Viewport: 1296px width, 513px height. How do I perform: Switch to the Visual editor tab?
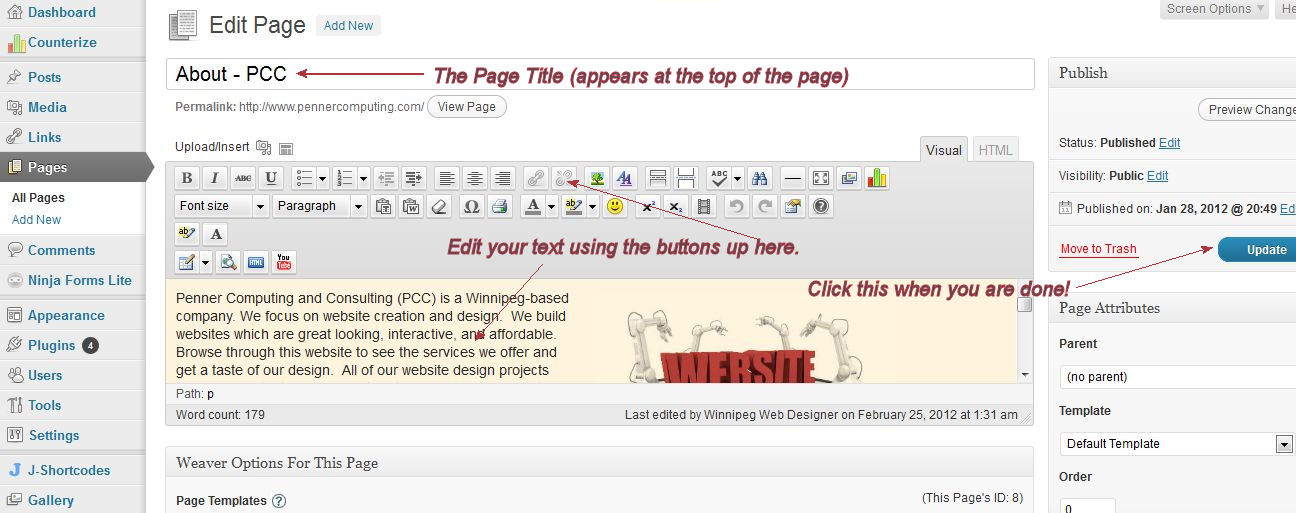(944, 150)
